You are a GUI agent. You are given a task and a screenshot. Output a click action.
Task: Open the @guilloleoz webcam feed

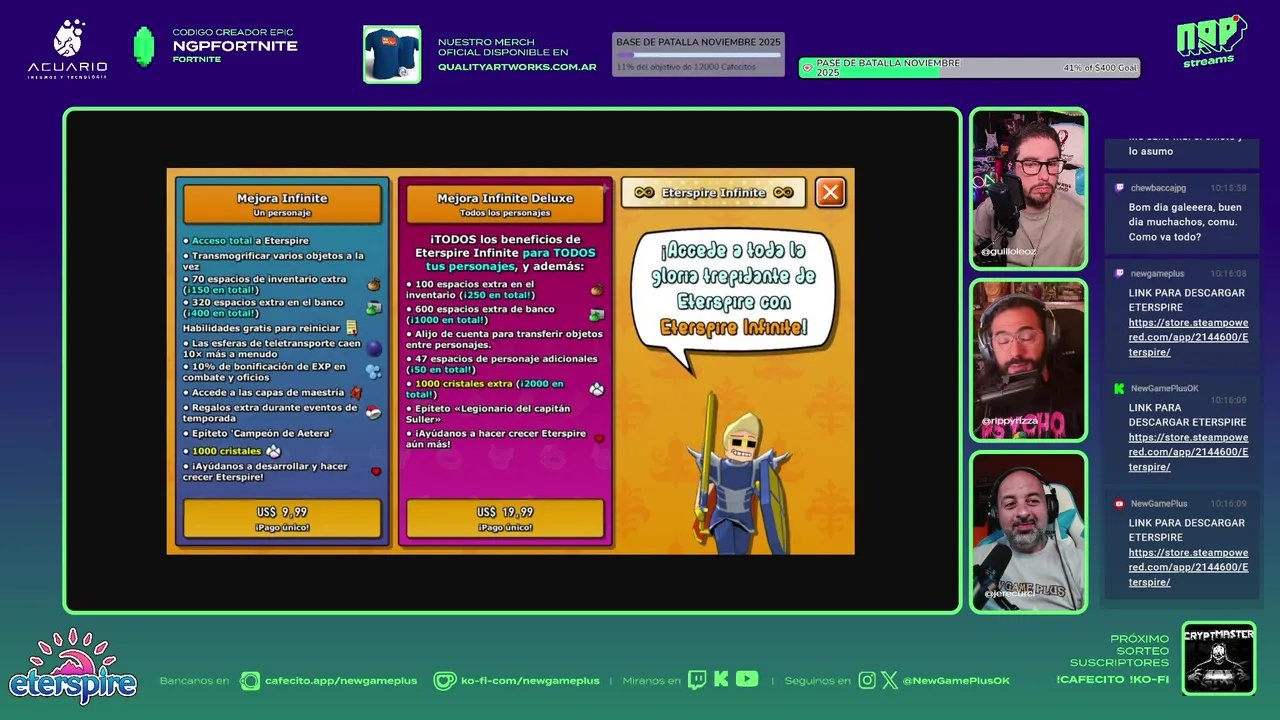pyautogui.click(x=1028, y=189)
